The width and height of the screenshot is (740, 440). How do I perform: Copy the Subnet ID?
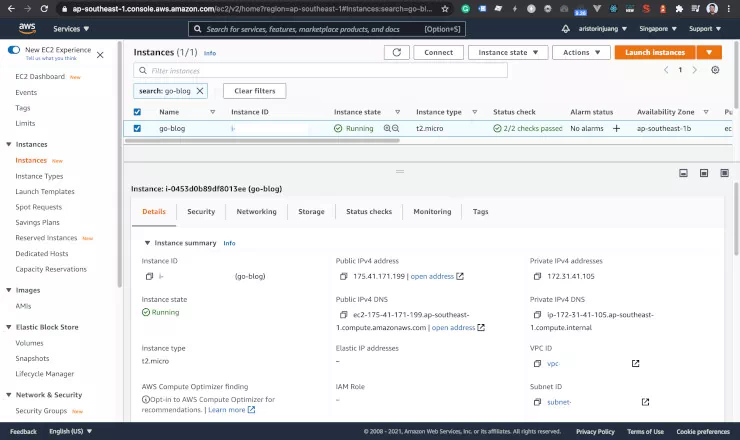(537, 402)
